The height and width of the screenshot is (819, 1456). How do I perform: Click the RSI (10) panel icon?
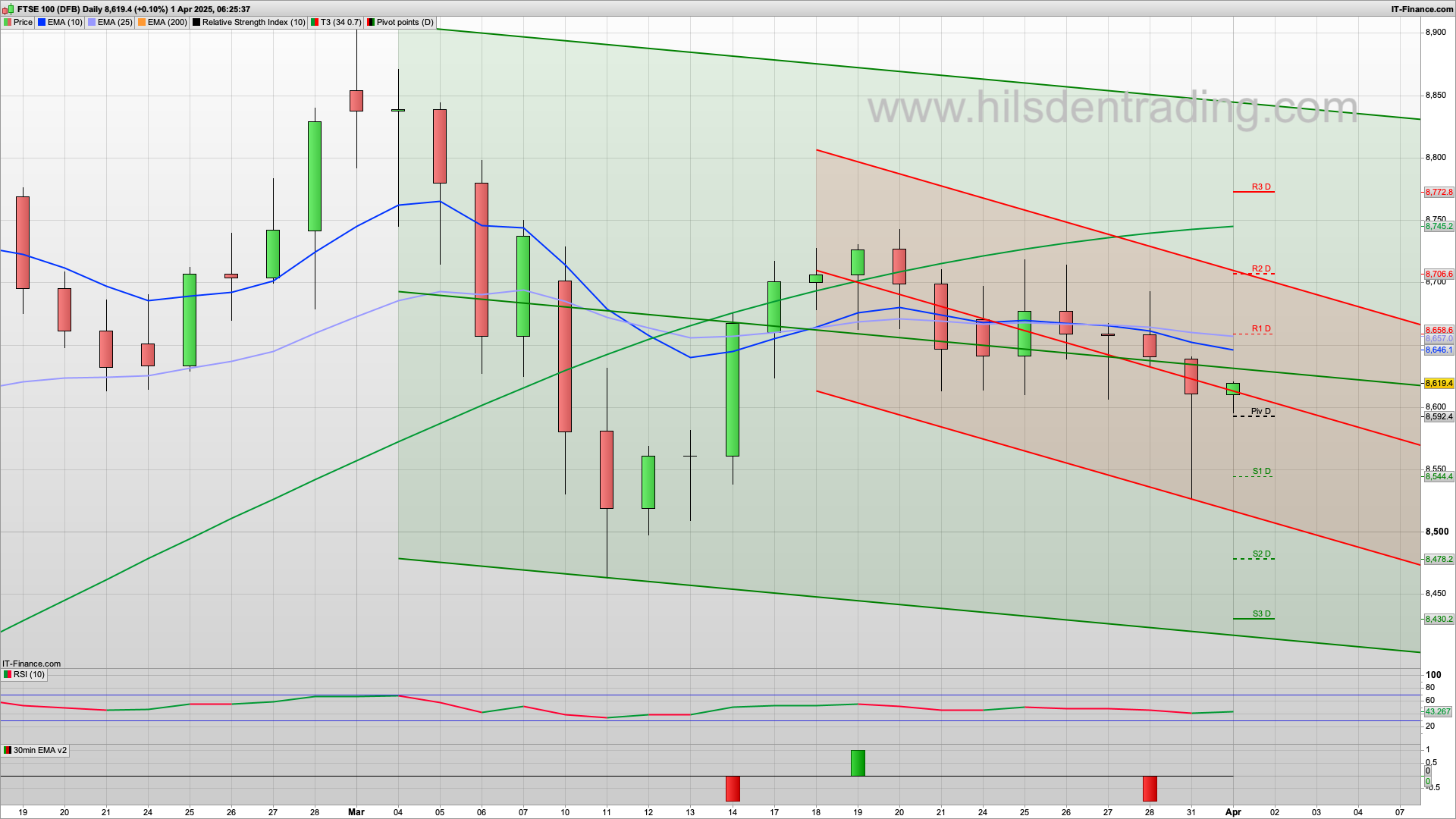pos(8,674)
